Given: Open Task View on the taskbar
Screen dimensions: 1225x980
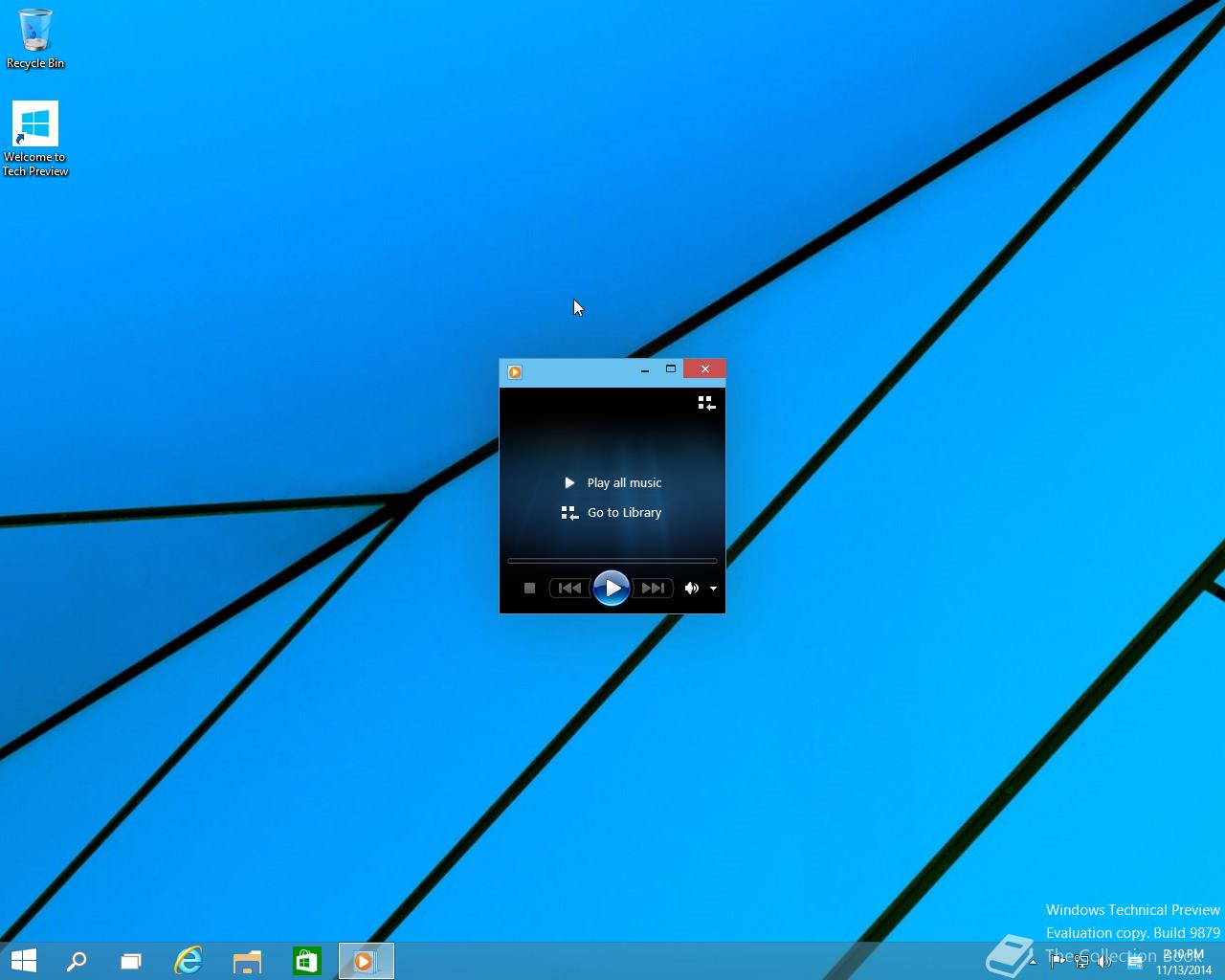Looking at the screenshot, I should coord(131,961).
